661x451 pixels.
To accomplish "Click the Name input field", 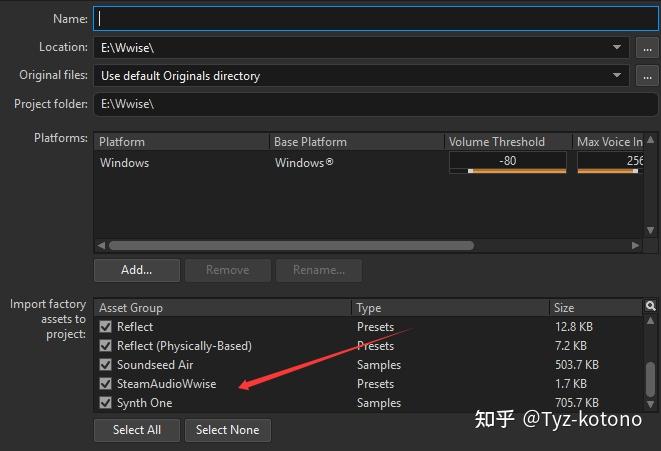I will [x=375, y=19].
